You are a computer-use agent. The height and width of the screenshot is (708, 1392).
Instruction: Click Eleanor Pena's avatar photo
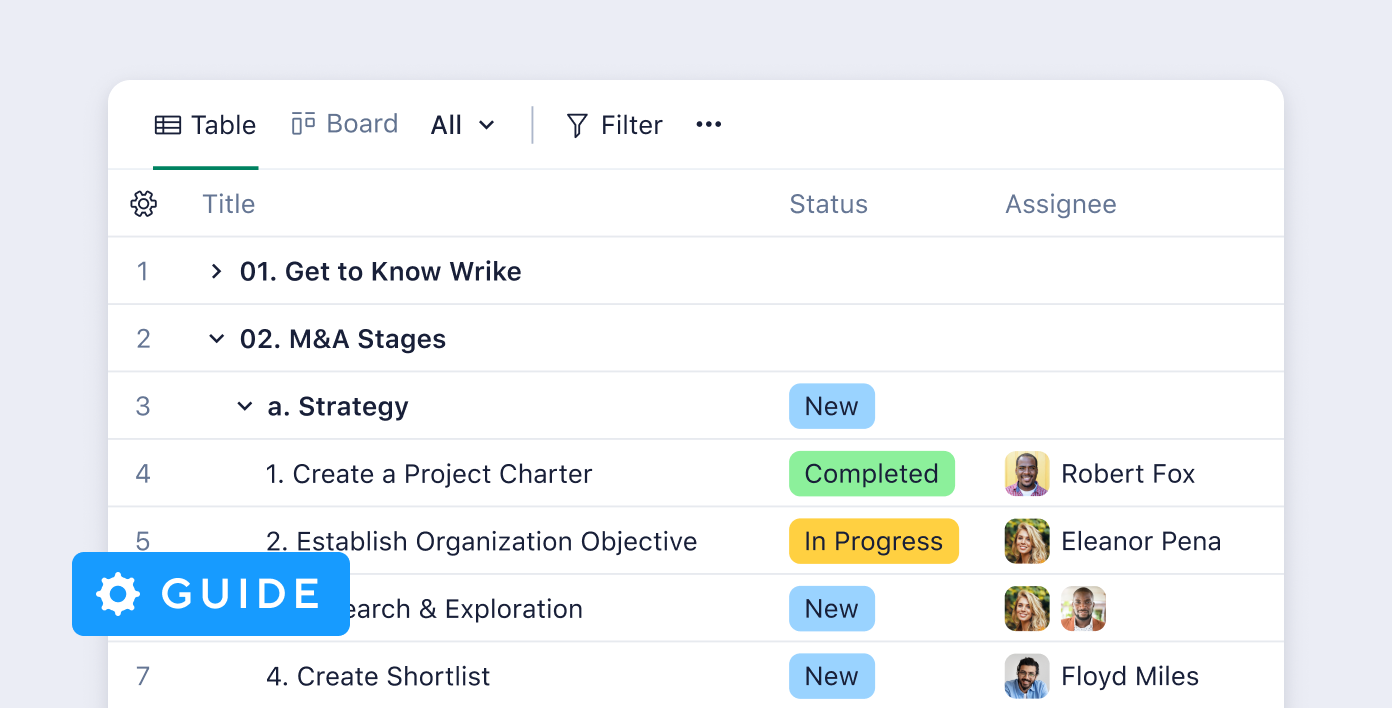(x=1027, y=541)
